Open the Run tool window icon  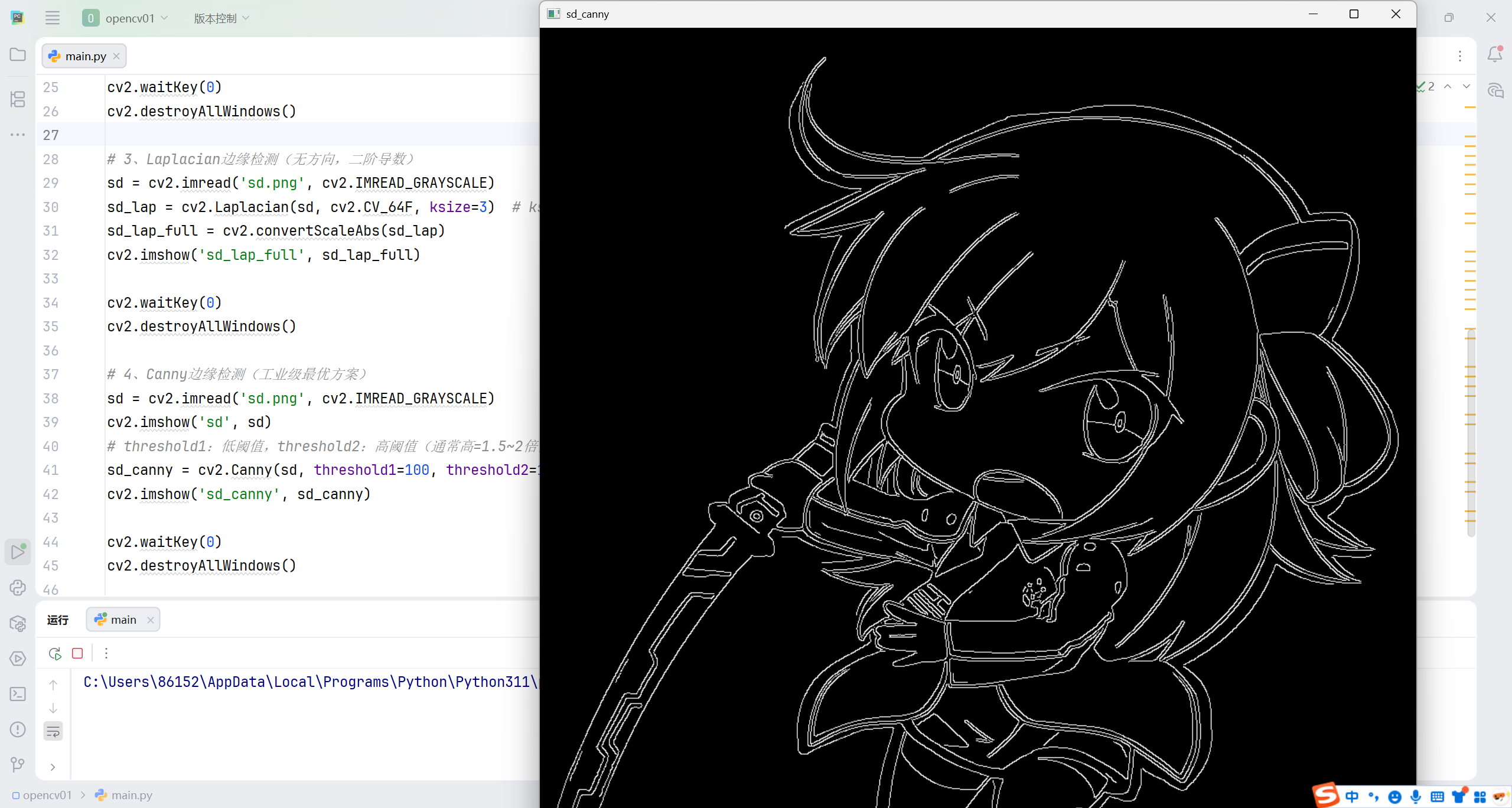coord(18,552)
